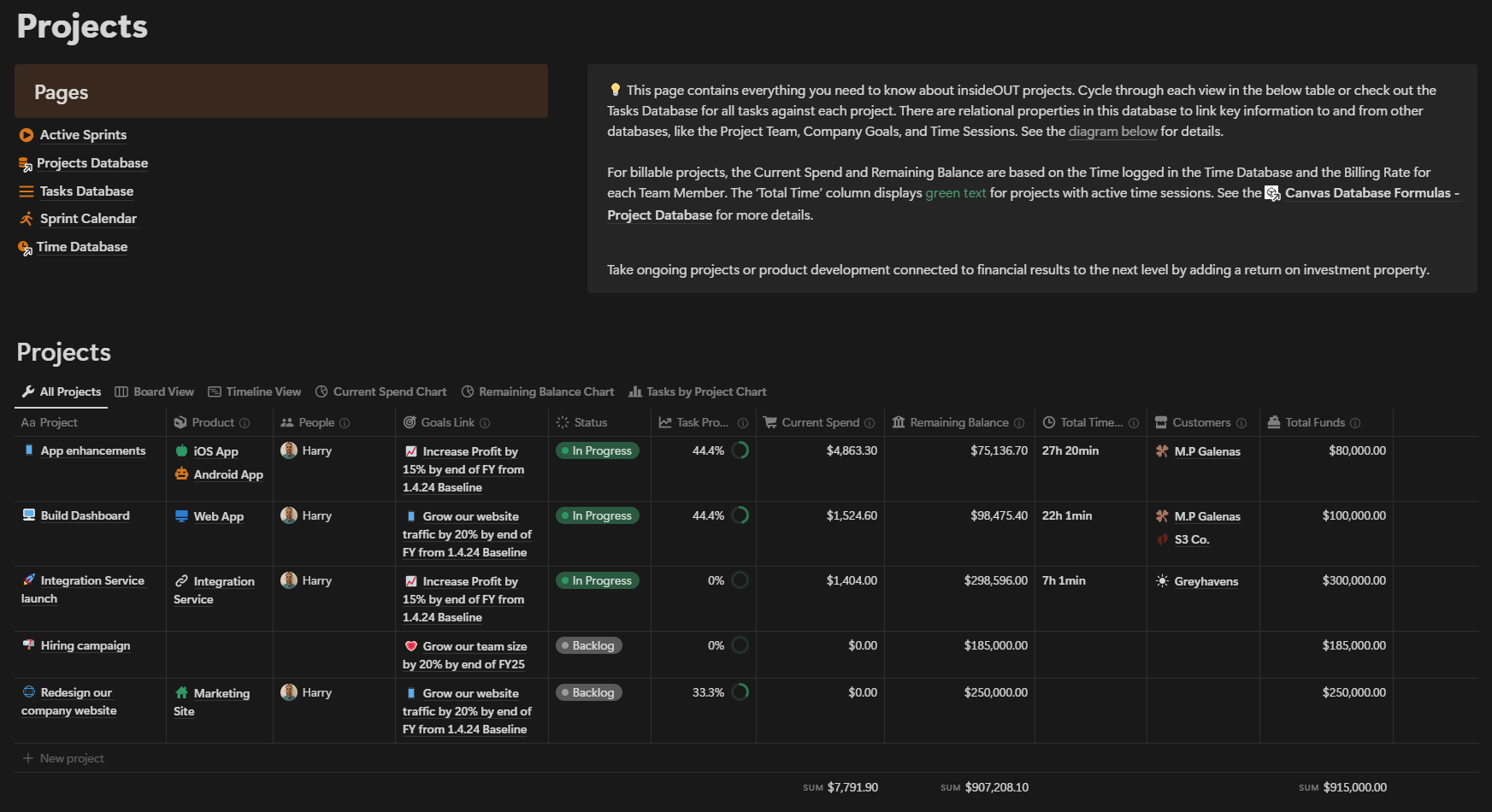Screen dimensions: 1492x812
Task: Click the info icon beside People column
Action: (x=345, y=423)
